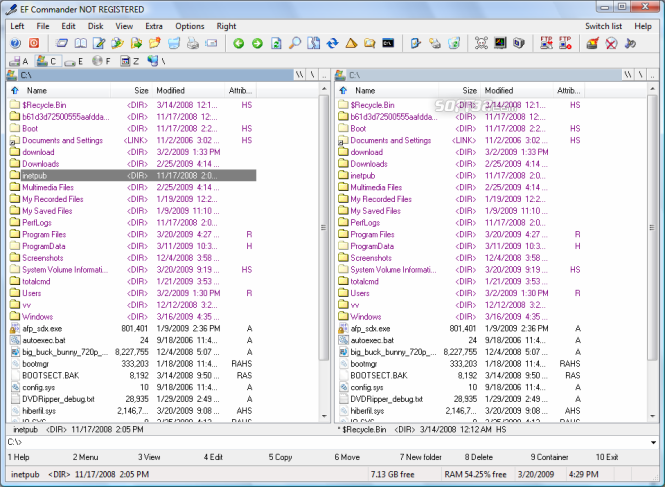
Task: Click the blue help question mark icon
Action: [x=15, y=43]
